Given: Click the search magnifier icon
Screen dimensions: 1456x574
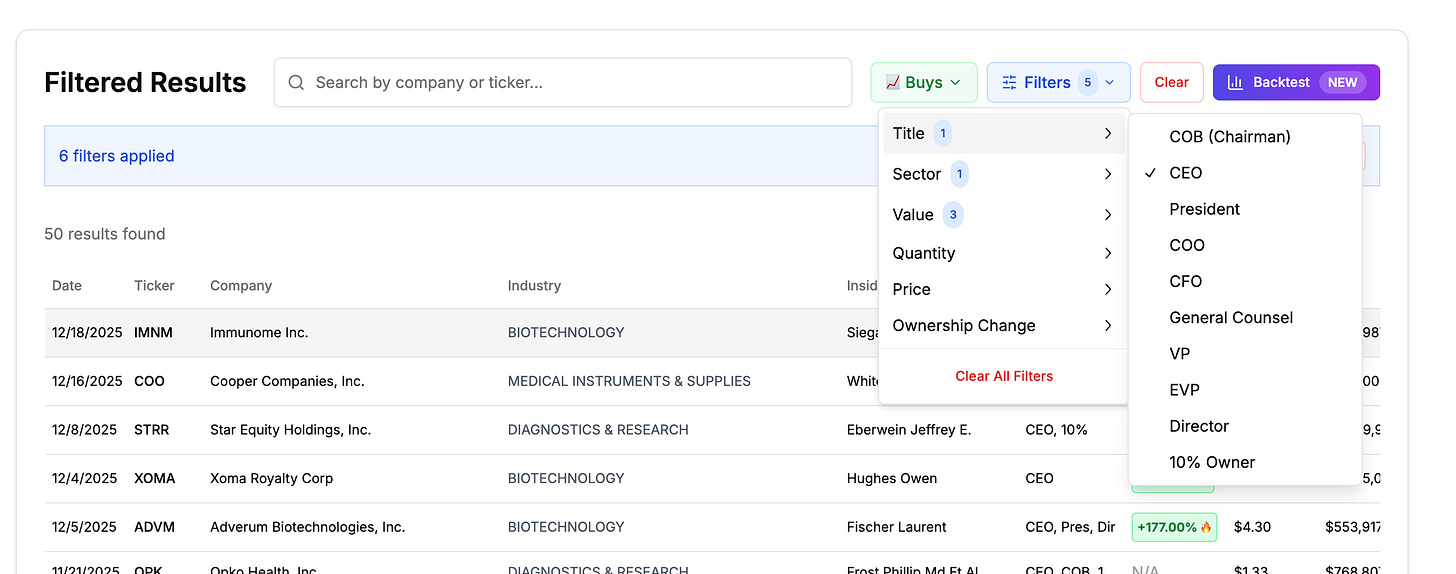Looking at the screenshot, I should (296, 83).
